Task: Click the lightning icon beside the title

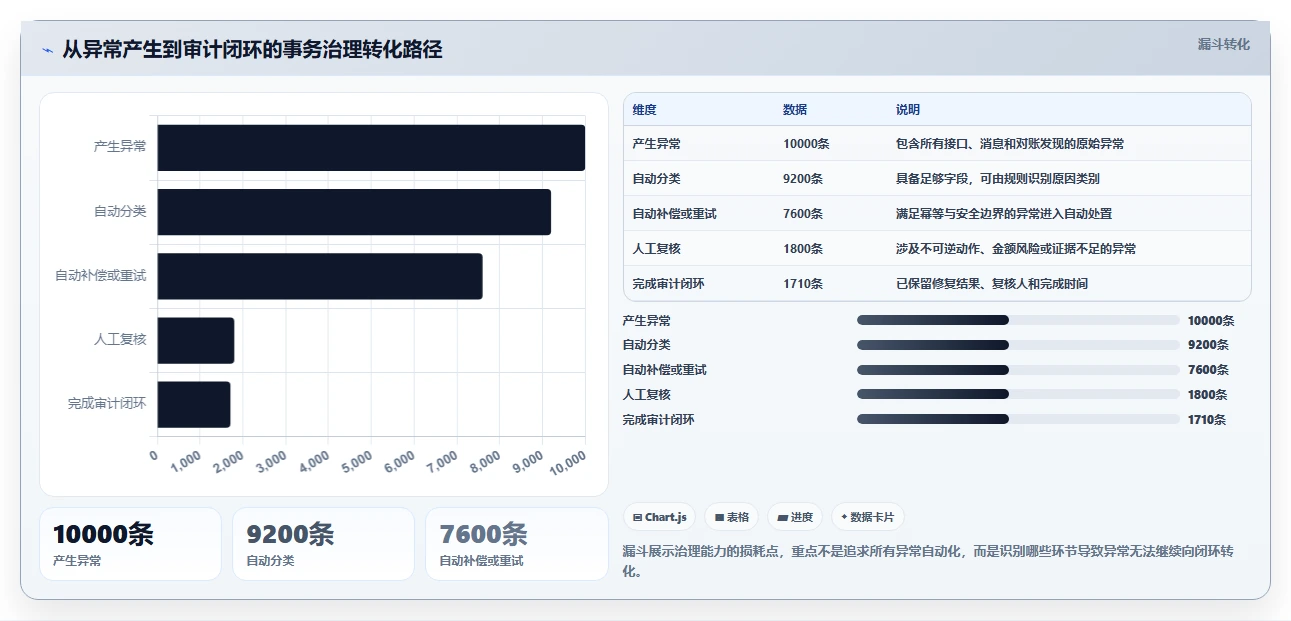Action: pos(48,50)
